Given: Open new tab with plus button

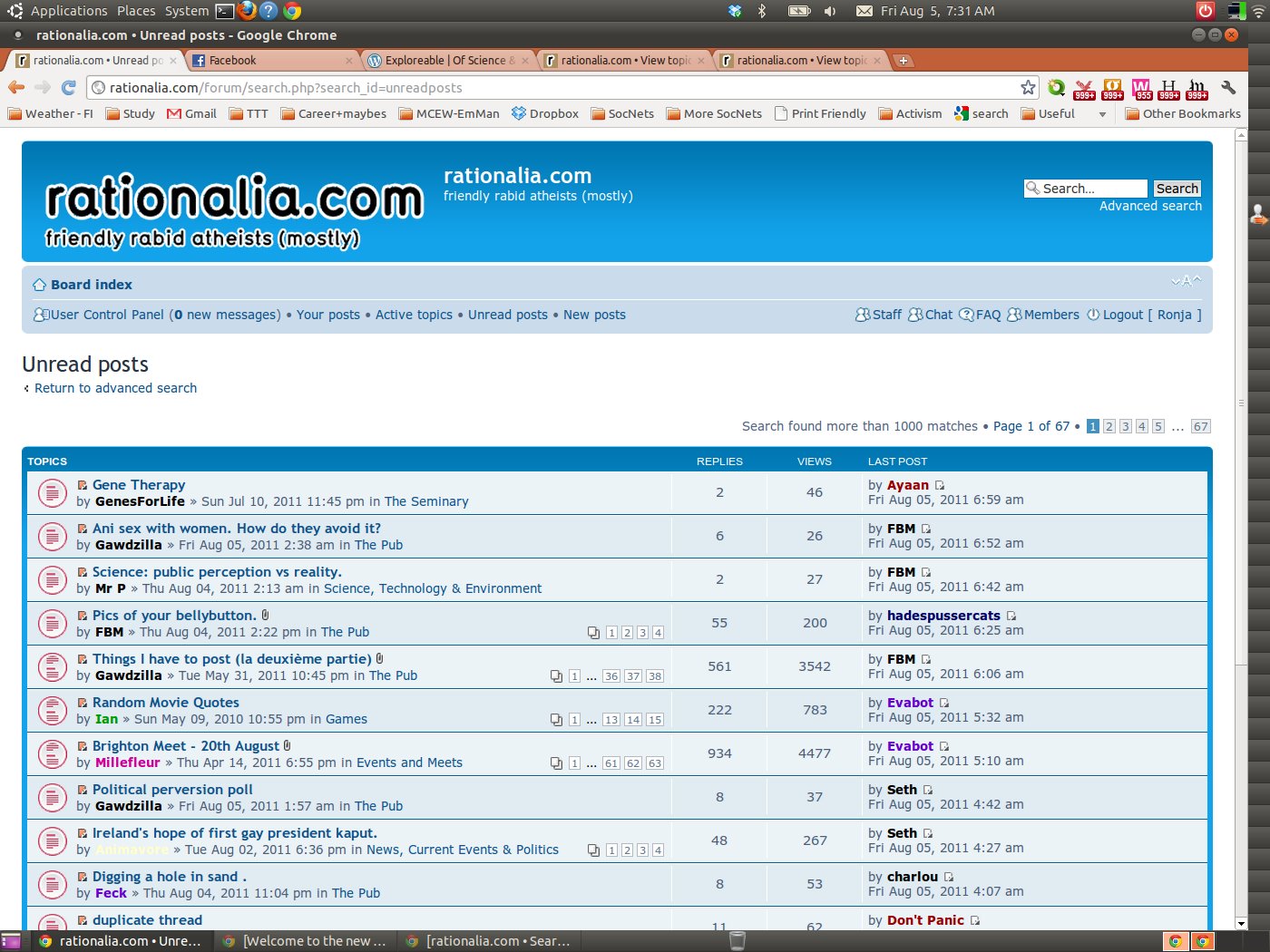Looking at the screenshot, I should 903,61.
